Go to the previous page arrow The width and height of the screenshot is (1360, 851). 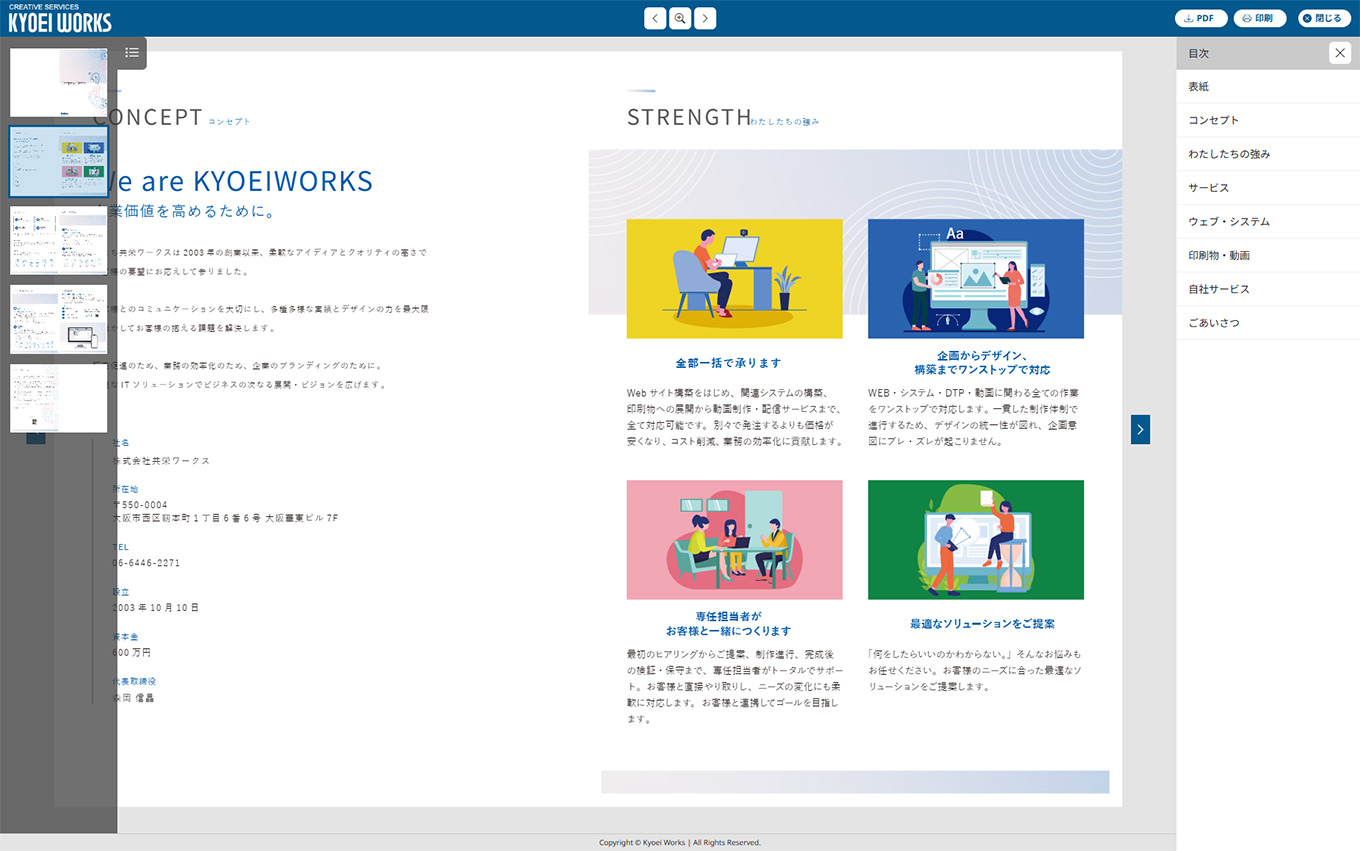point(655,18)
